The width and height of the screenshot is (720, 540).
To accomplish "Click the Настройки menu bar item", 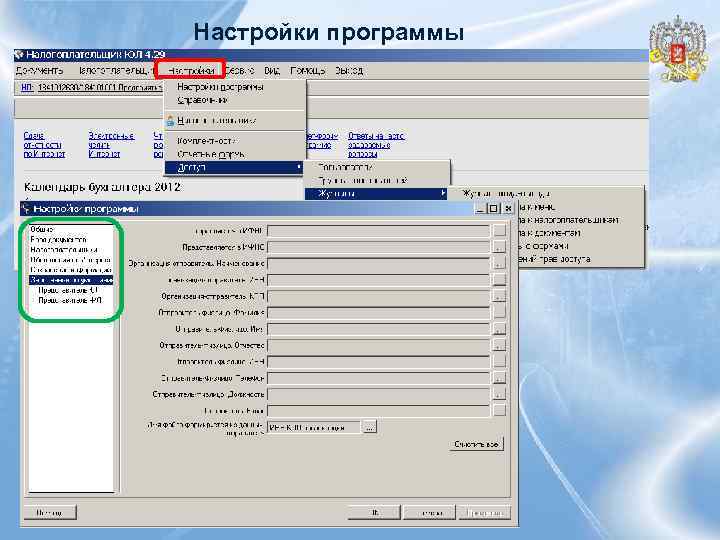I will click(191, 71).
